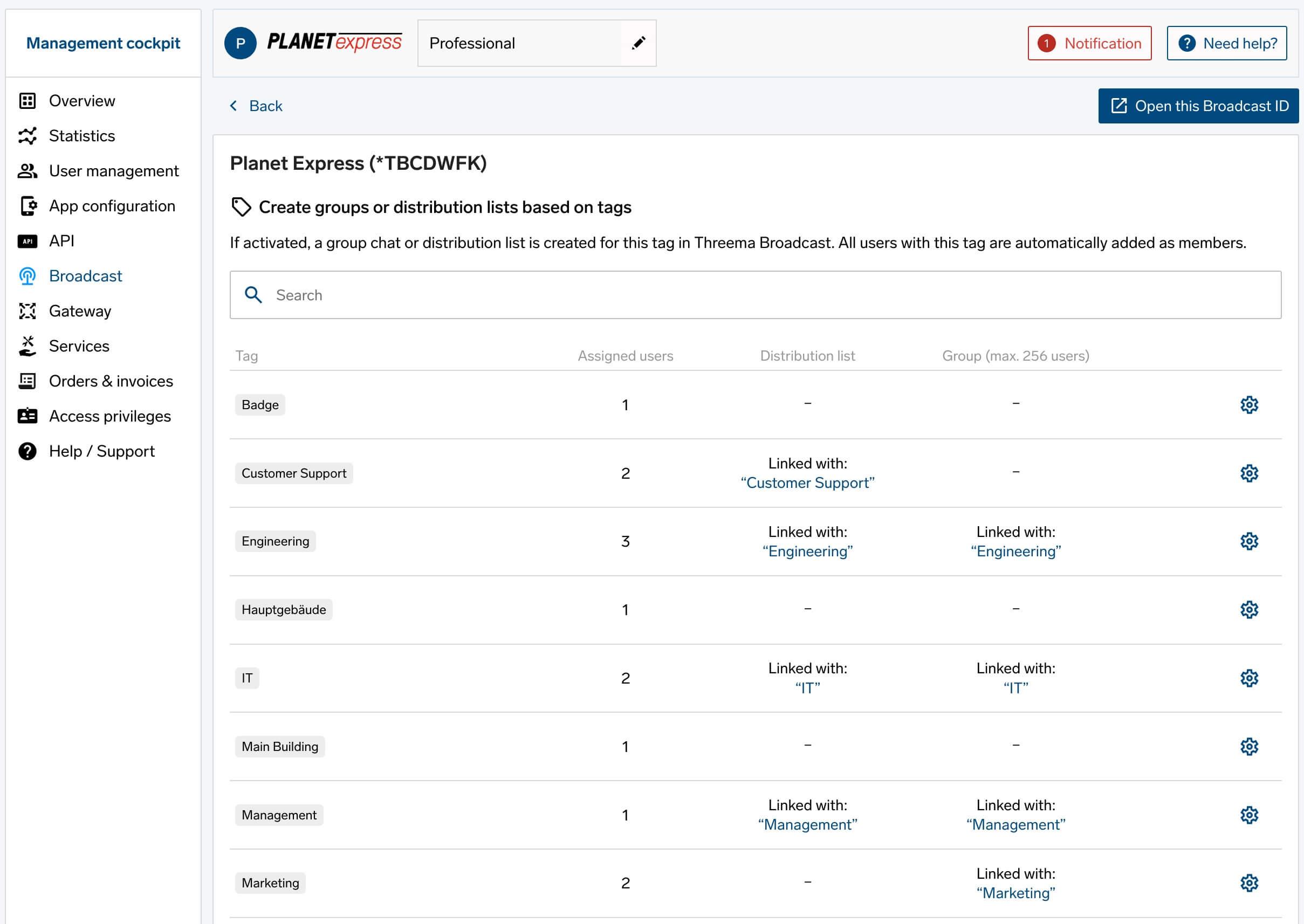Open the Broadcast section icon in sidebar
1304x924 pixels.
28,276
